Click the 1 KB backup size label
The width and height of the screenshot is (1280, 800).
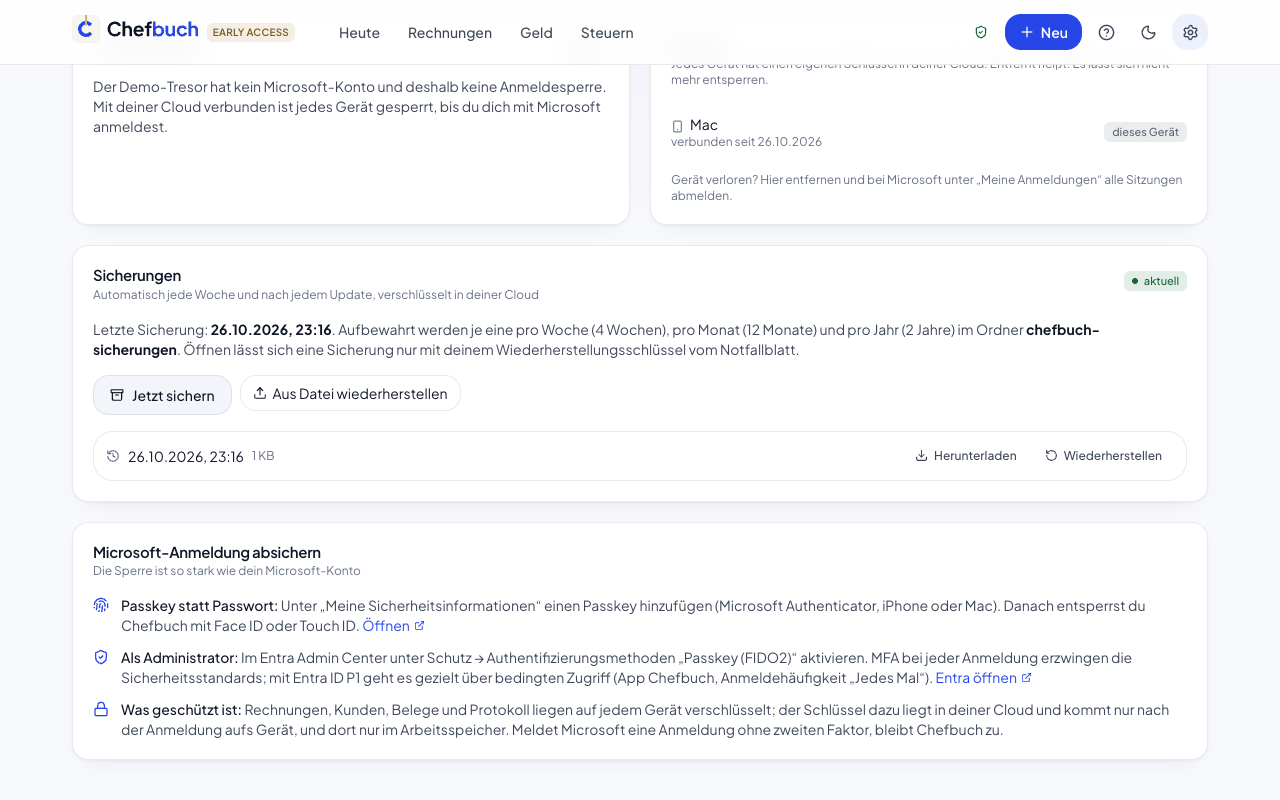[263, 456]
